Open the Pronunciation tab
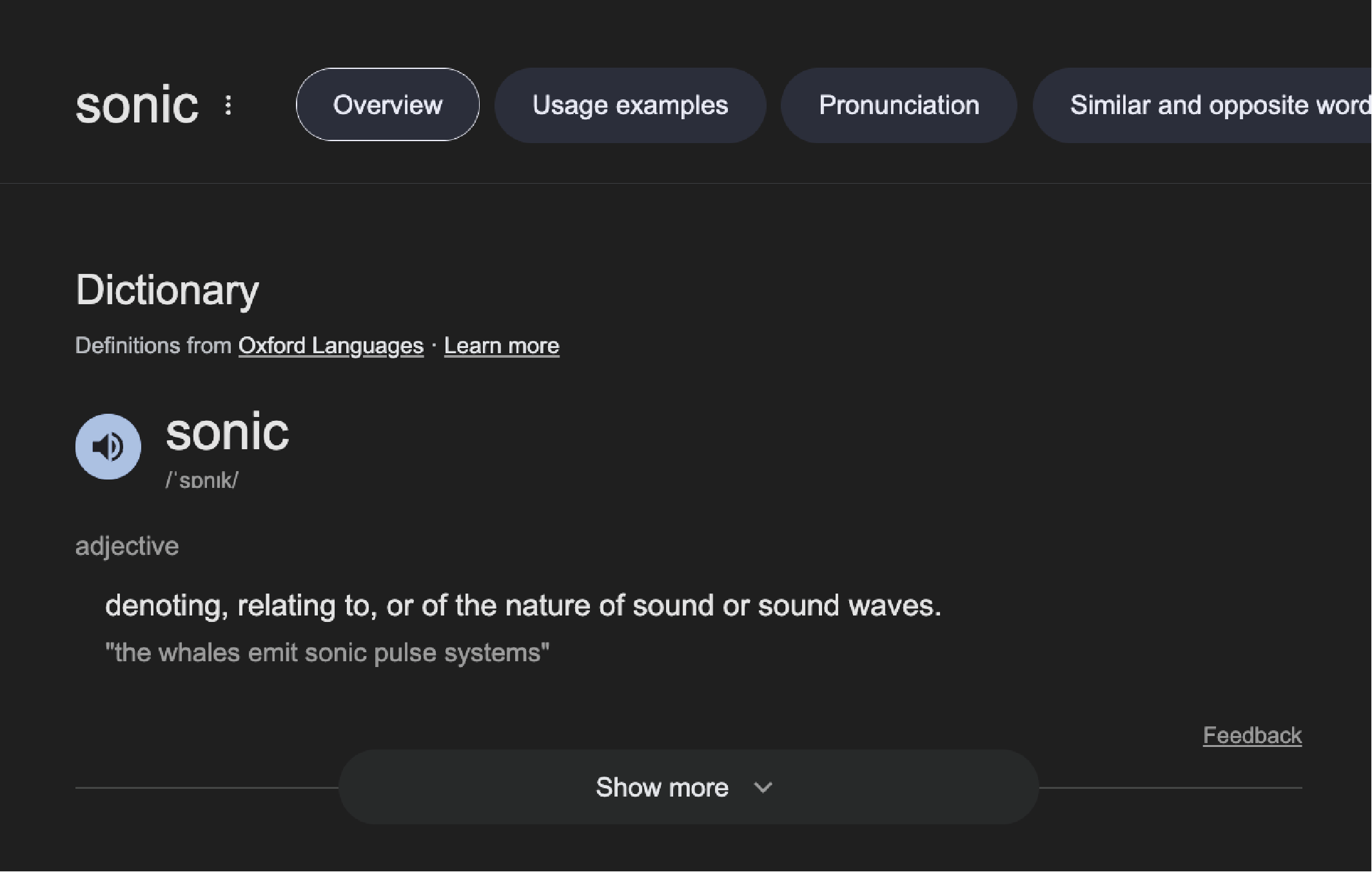 [x=899, y=105]
